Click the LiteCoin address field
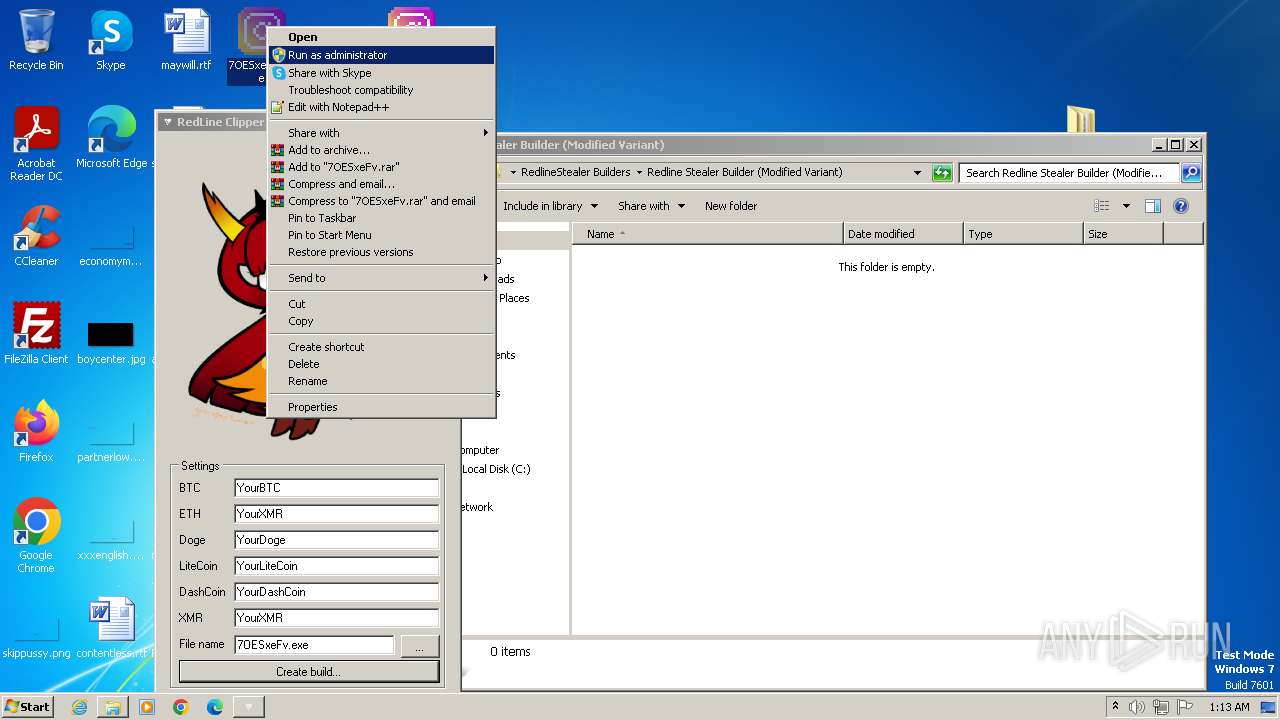The image size is (1280, 720). coord(336,566)
